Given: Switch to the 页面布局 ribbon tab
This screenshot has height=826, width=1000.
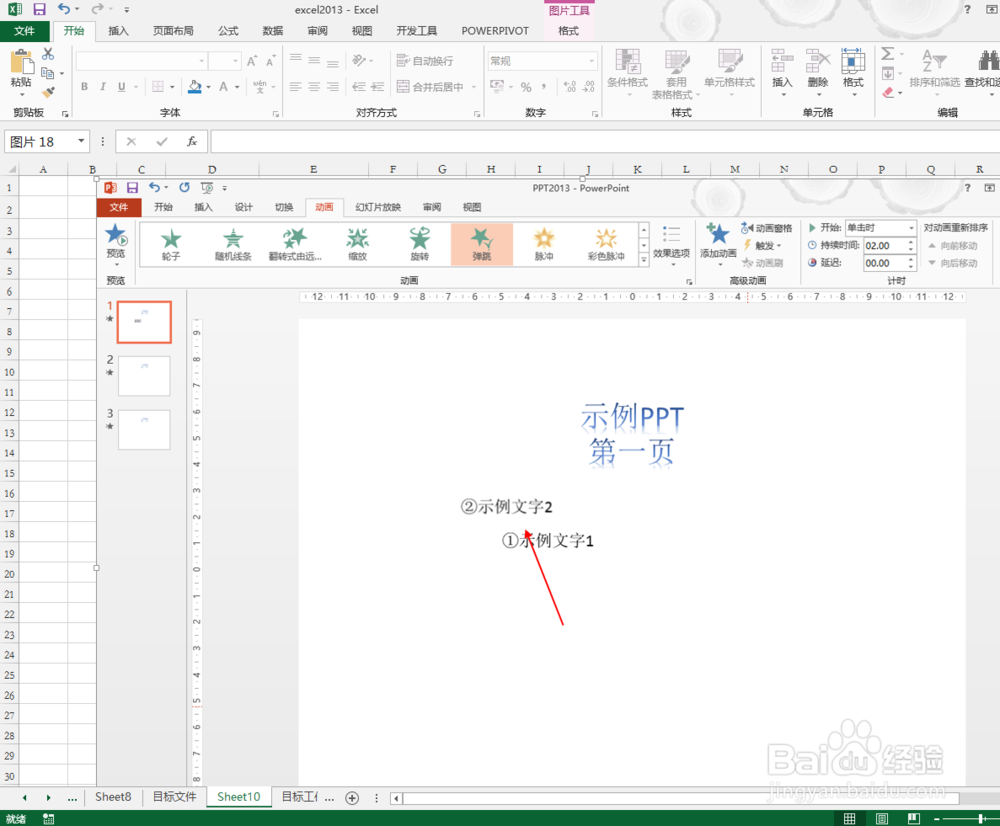Looking at the screenshot, I should 173,31.
